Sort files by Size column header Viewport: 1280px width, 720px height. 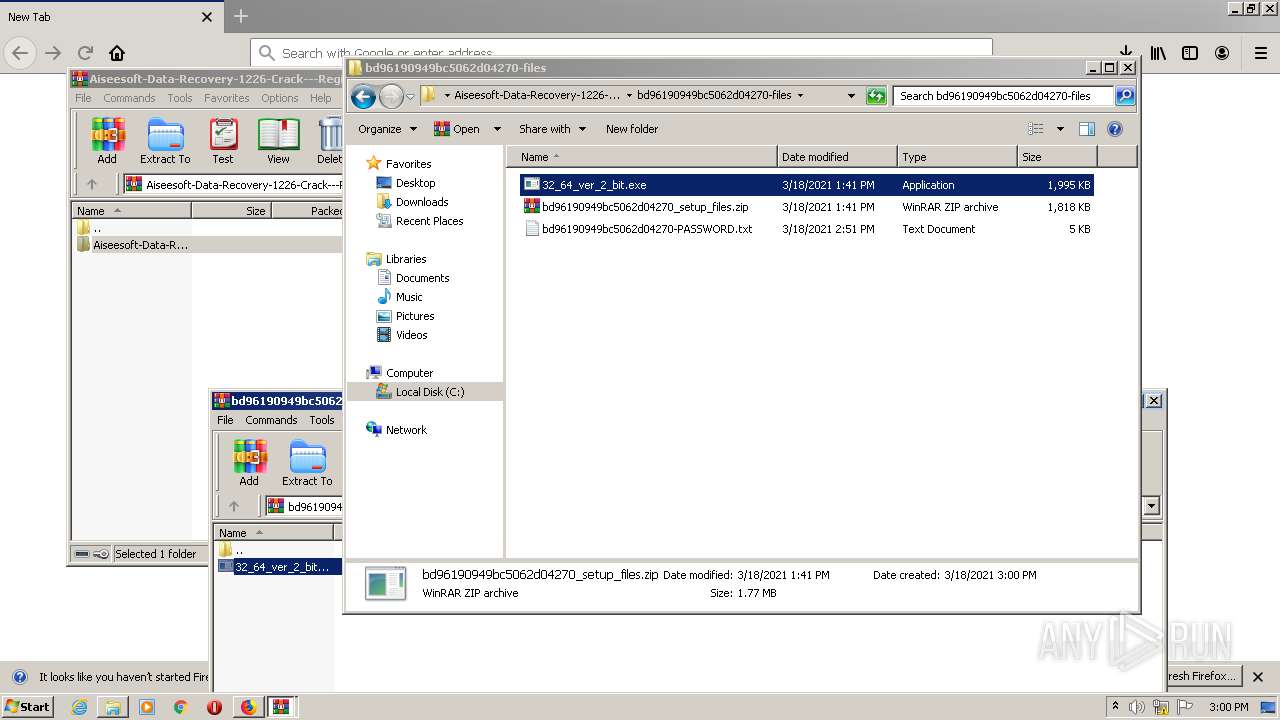[1057, 157]
